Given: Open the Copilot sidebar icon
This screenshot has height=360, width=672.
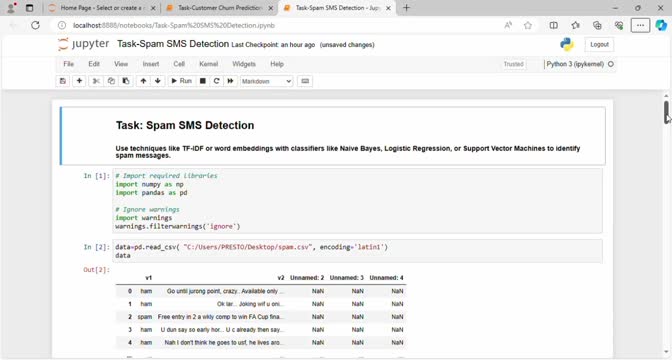Looking at the screenshot, I should (661, 25).
